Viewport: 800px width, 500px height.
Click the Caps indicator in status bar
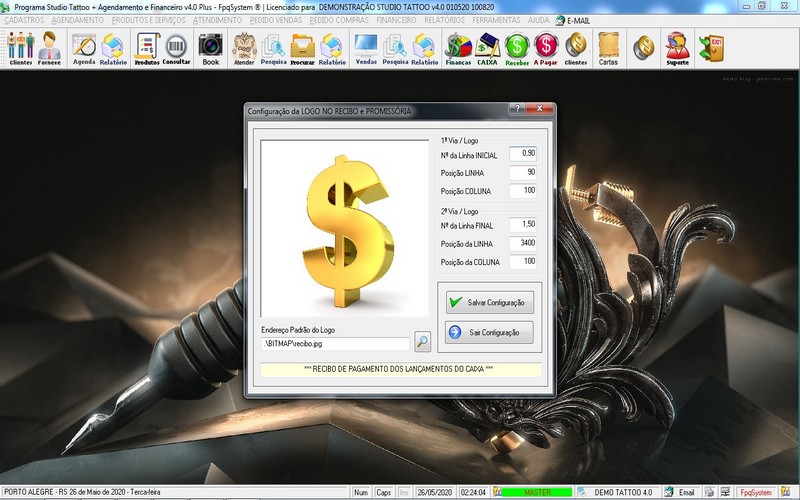383,492
